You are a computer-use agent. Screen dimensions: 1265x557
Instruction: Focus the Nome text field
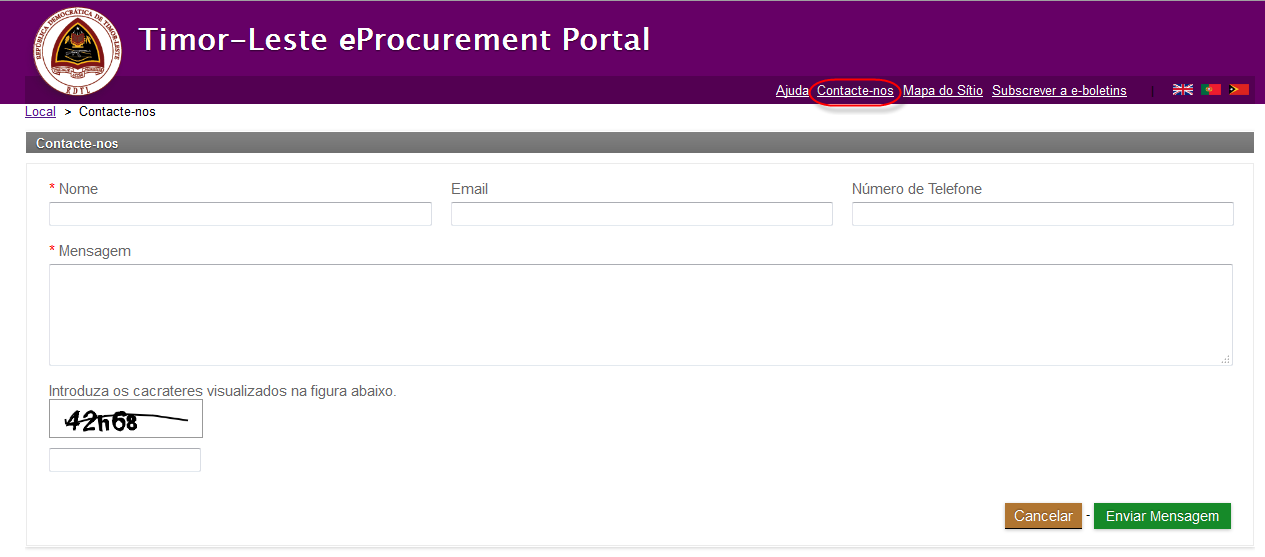pyautogui.click(x=240, y=214)
